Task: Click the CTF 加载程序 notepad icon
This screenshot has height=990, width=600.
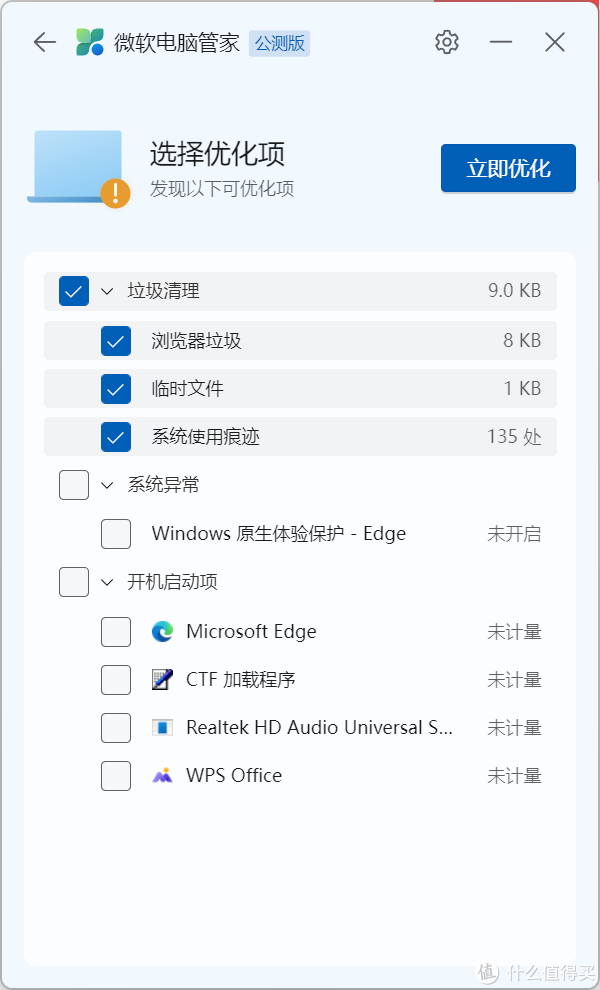Action: point(162,680)
